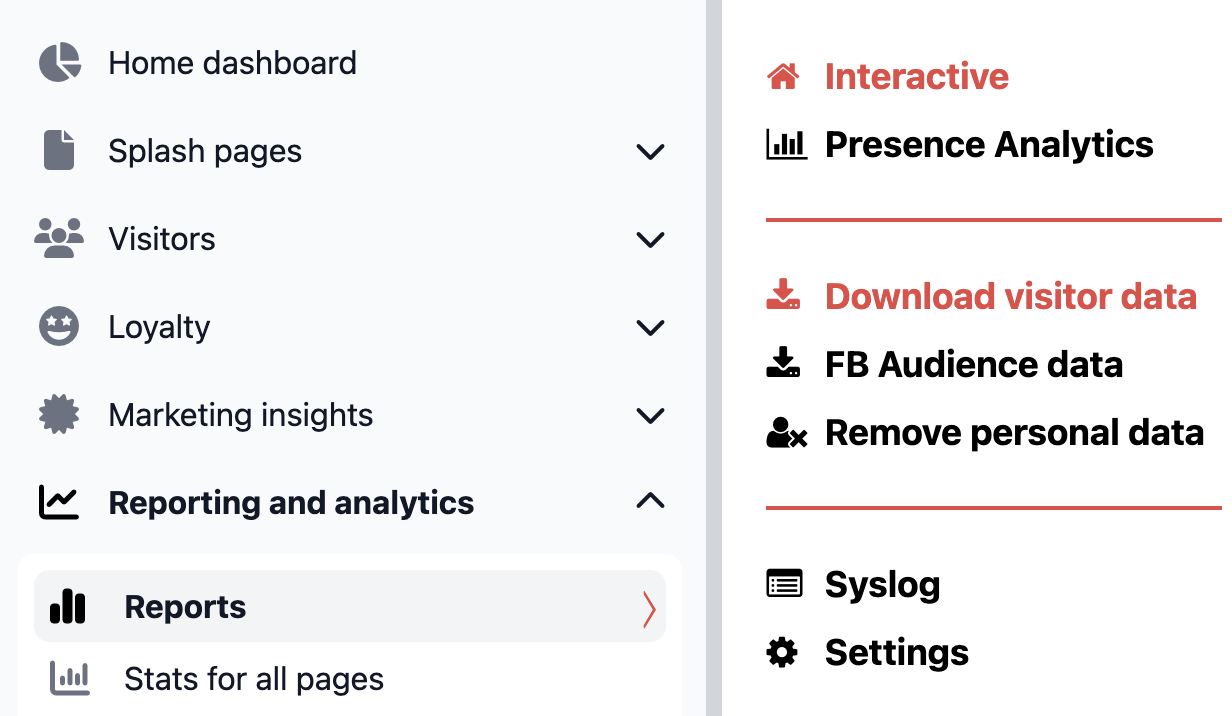Expand the Splash pages chevron
This screenshot has height=716, width=1232.
651,152
